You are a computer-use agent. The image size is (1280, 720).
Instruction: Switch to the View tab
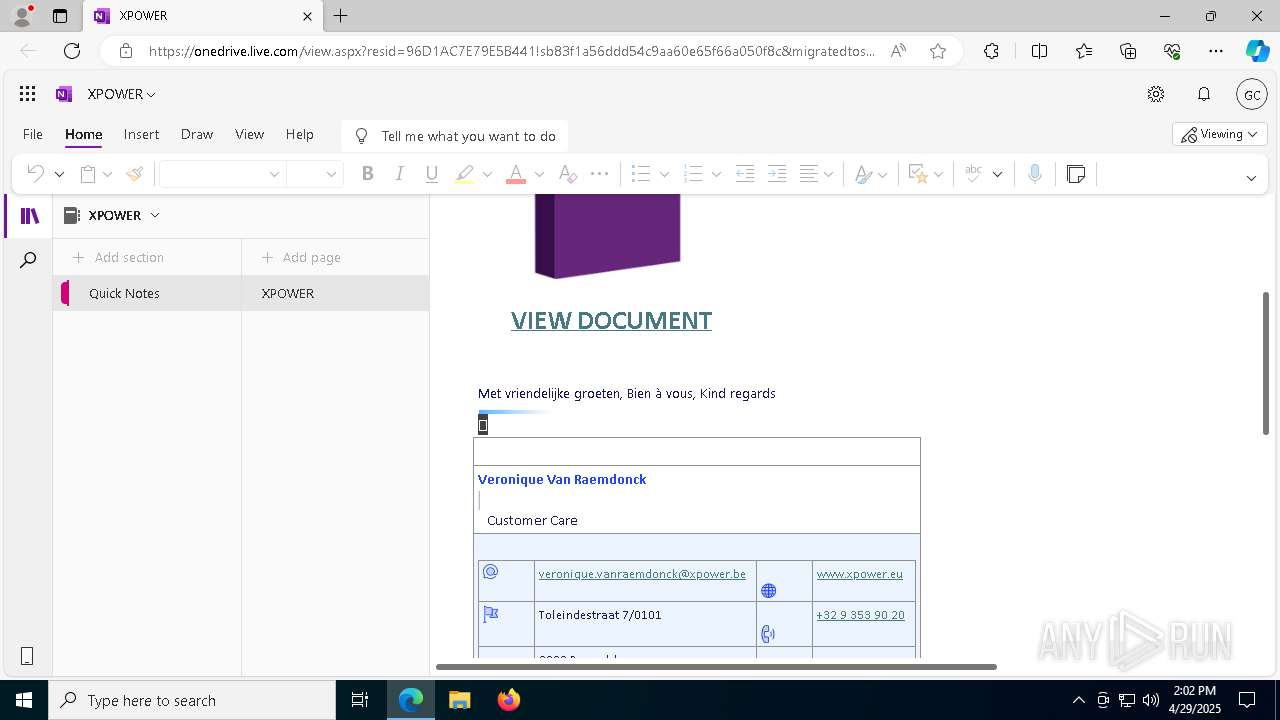pos(249,134)
